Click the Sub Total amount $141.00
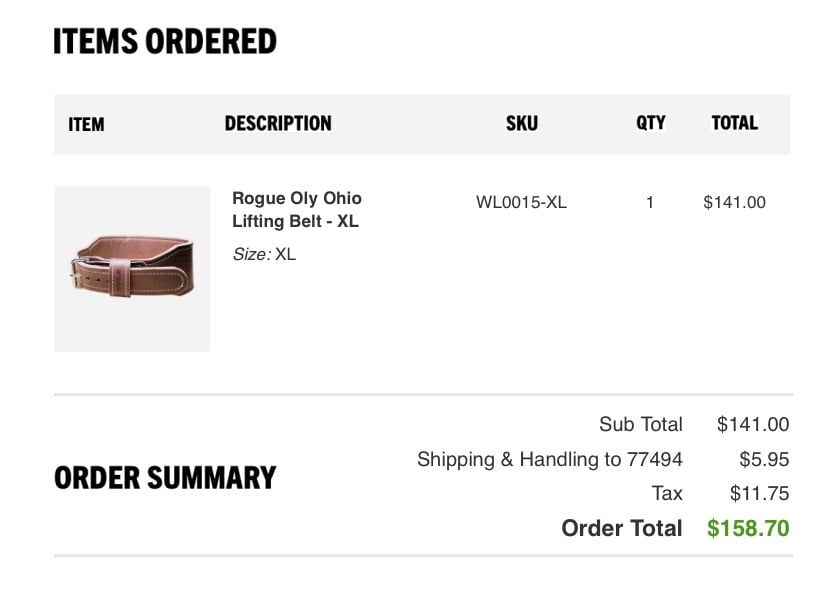Viewport: 838px width, 601px height. pos(753,424)
